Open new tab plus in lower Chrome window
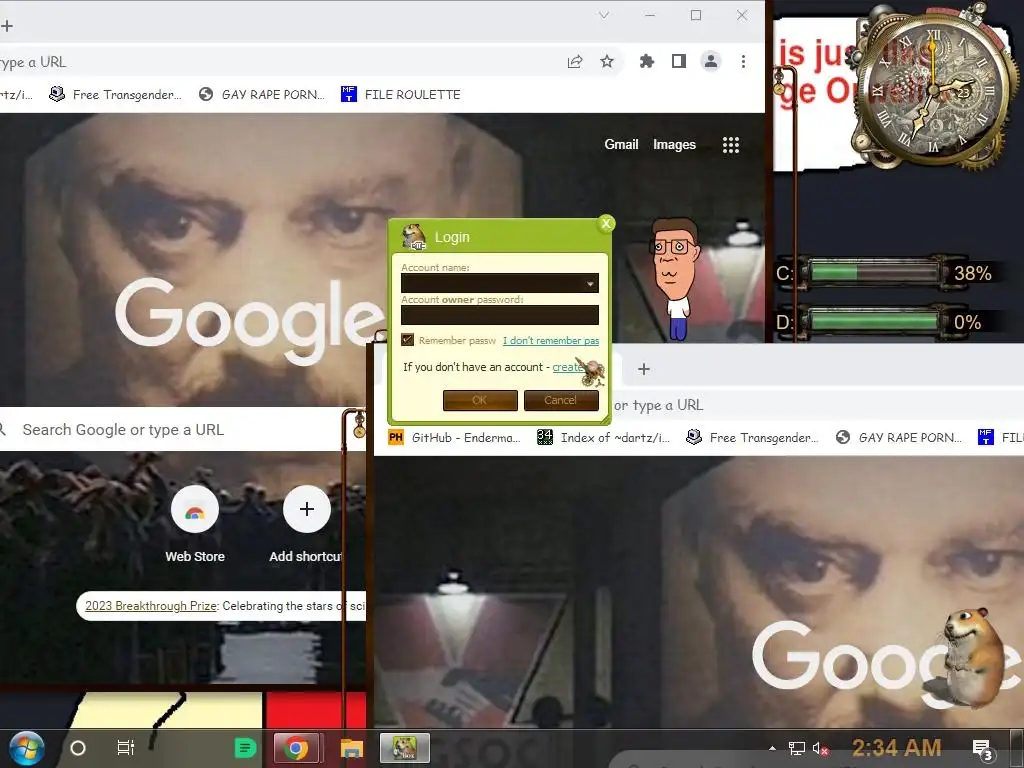 (644, 369)
